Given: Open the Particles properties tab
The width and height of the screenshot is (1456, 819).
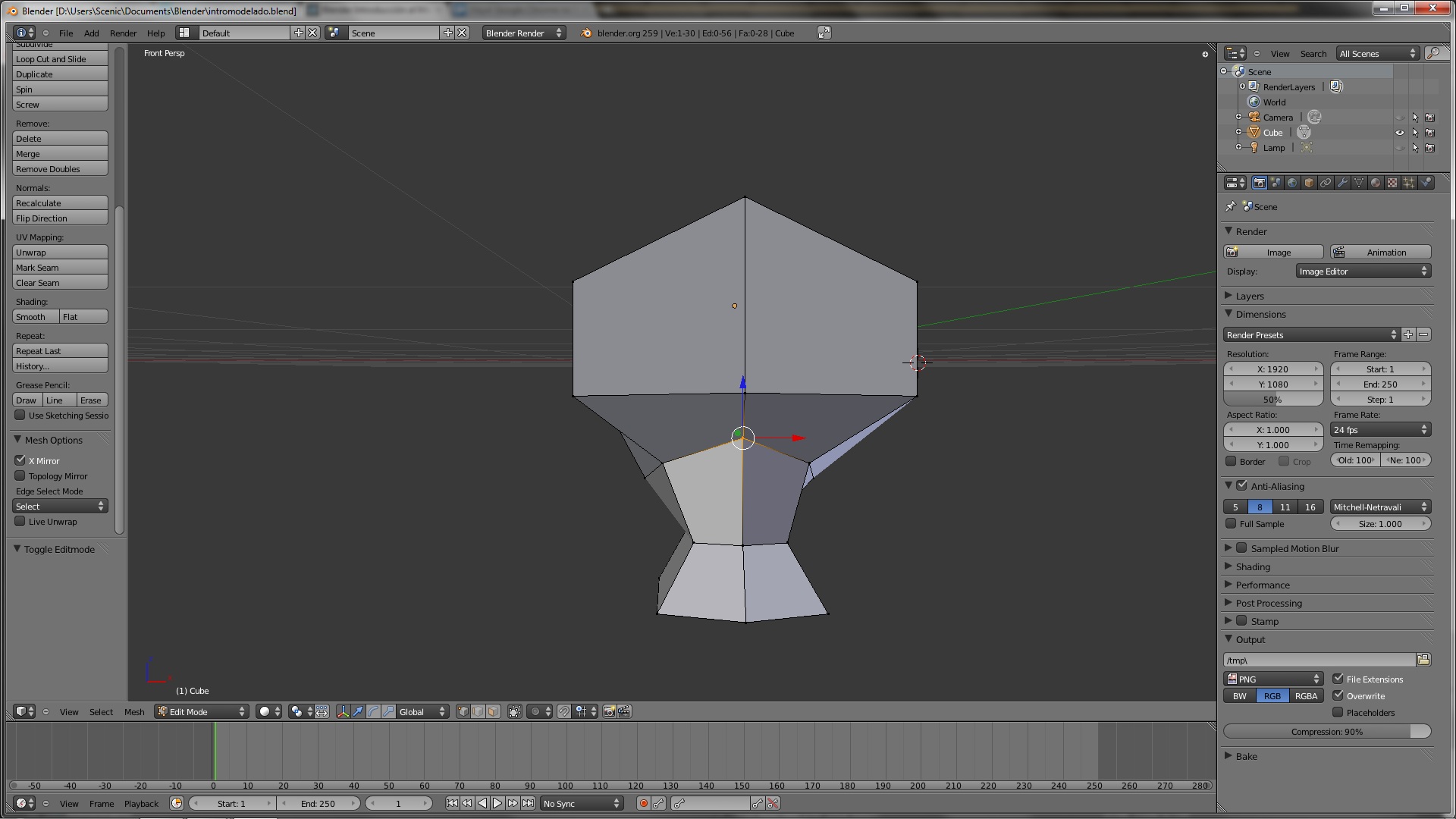Looking at the screenshot, I should (1409, 183).
